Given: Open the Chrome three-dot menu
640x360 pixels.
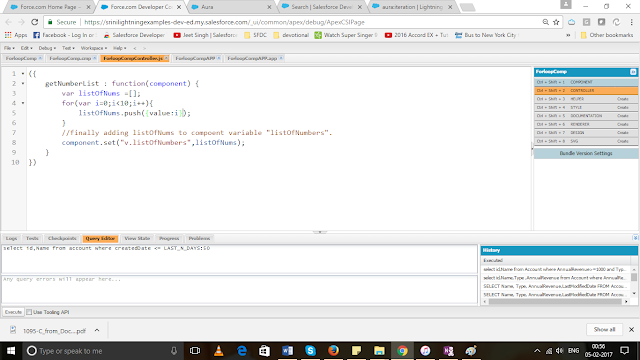Looking at the screenshot, I should click(x=631, y=22).
